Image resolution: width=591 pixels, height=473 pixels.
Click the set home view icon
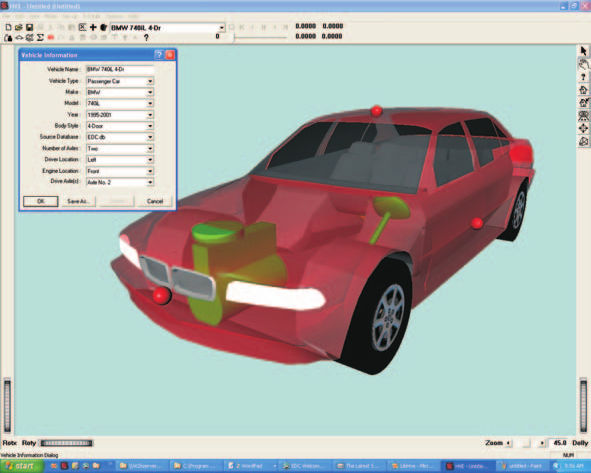tap(583, 103)
